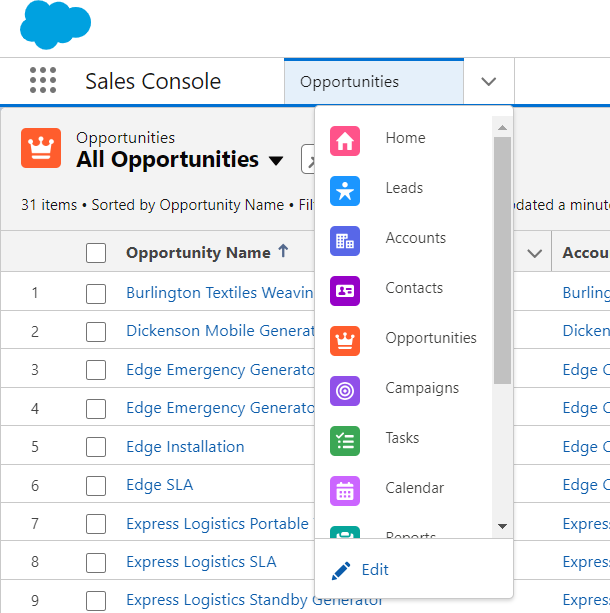Collapse the navigation menu chevron dropdown
This screenshot has width=610, height=613.
click(x=489, y=81)
